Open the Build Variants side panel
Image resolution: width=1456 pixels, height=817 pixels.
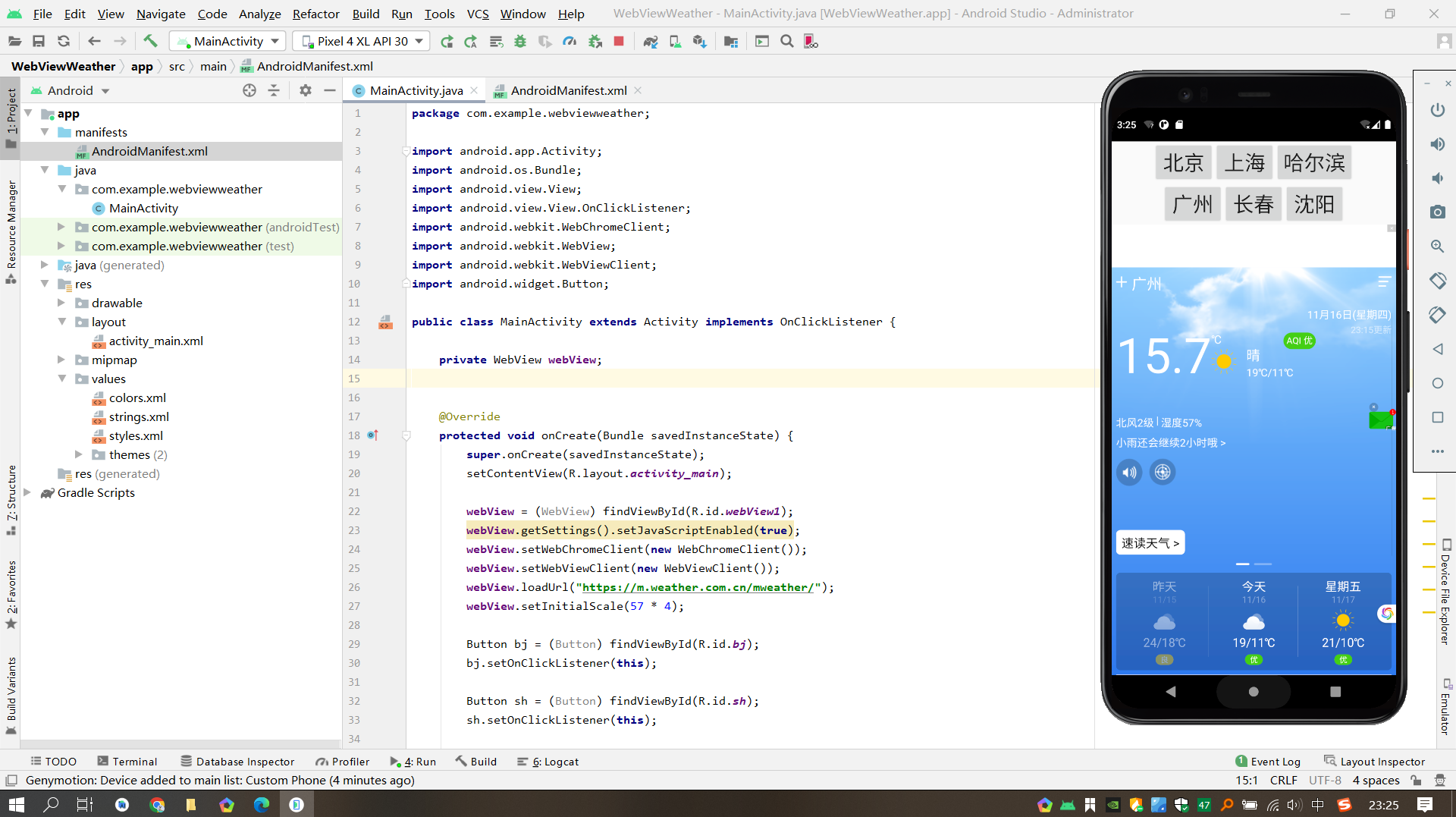pyautogui.click(x=11, y=696)
